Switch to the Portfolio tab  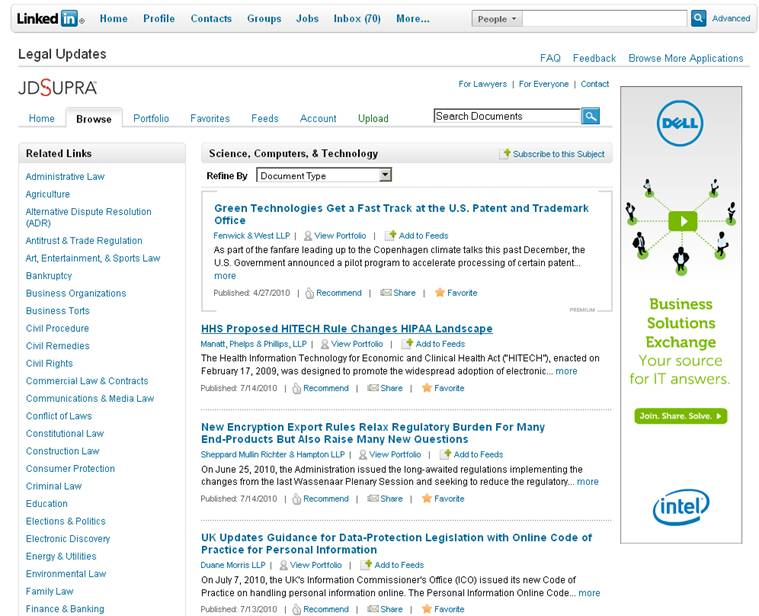click(151, 118)
